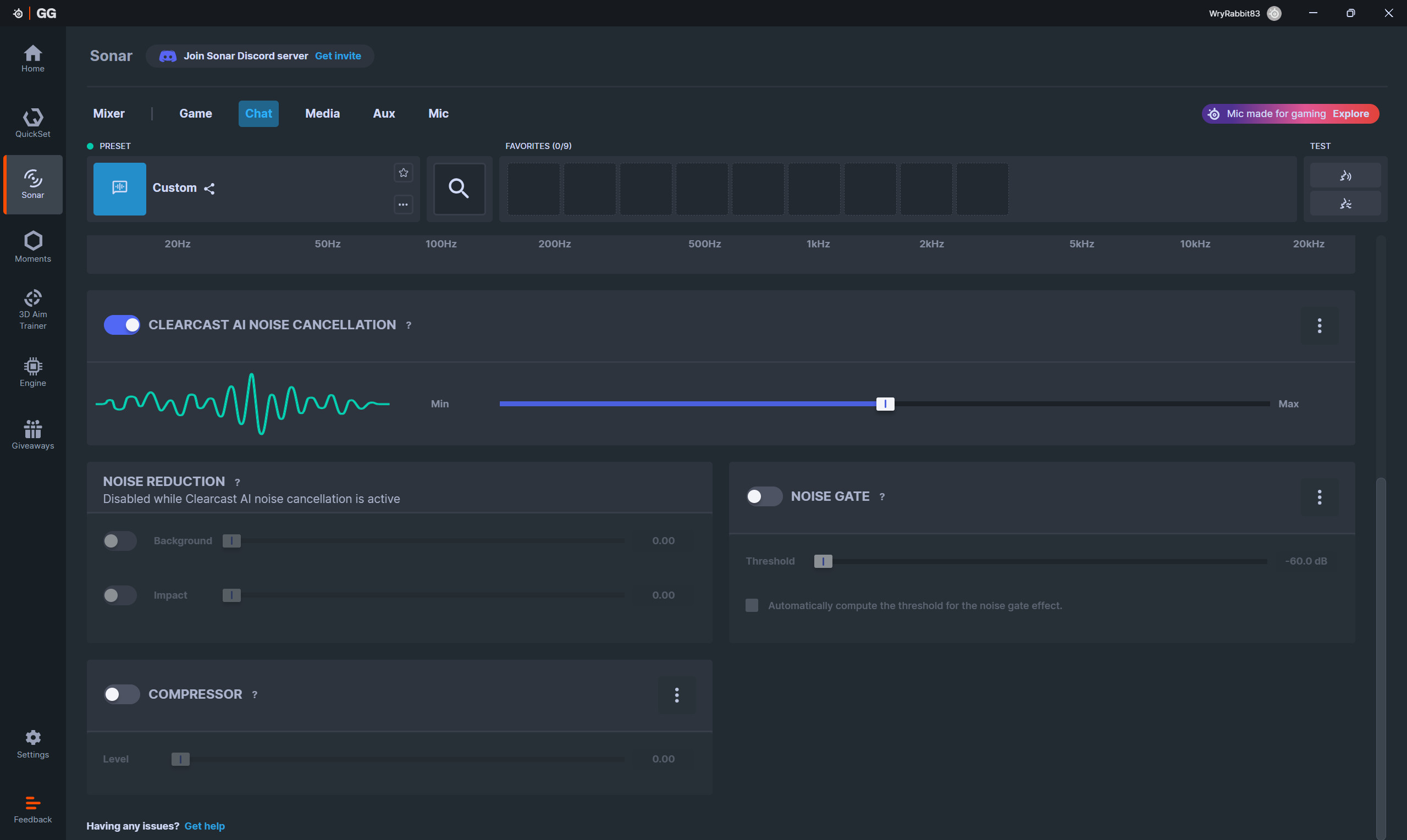Open Settings from the sidebar
Screen dimensions: 1407x840
(x=33, y=744)
